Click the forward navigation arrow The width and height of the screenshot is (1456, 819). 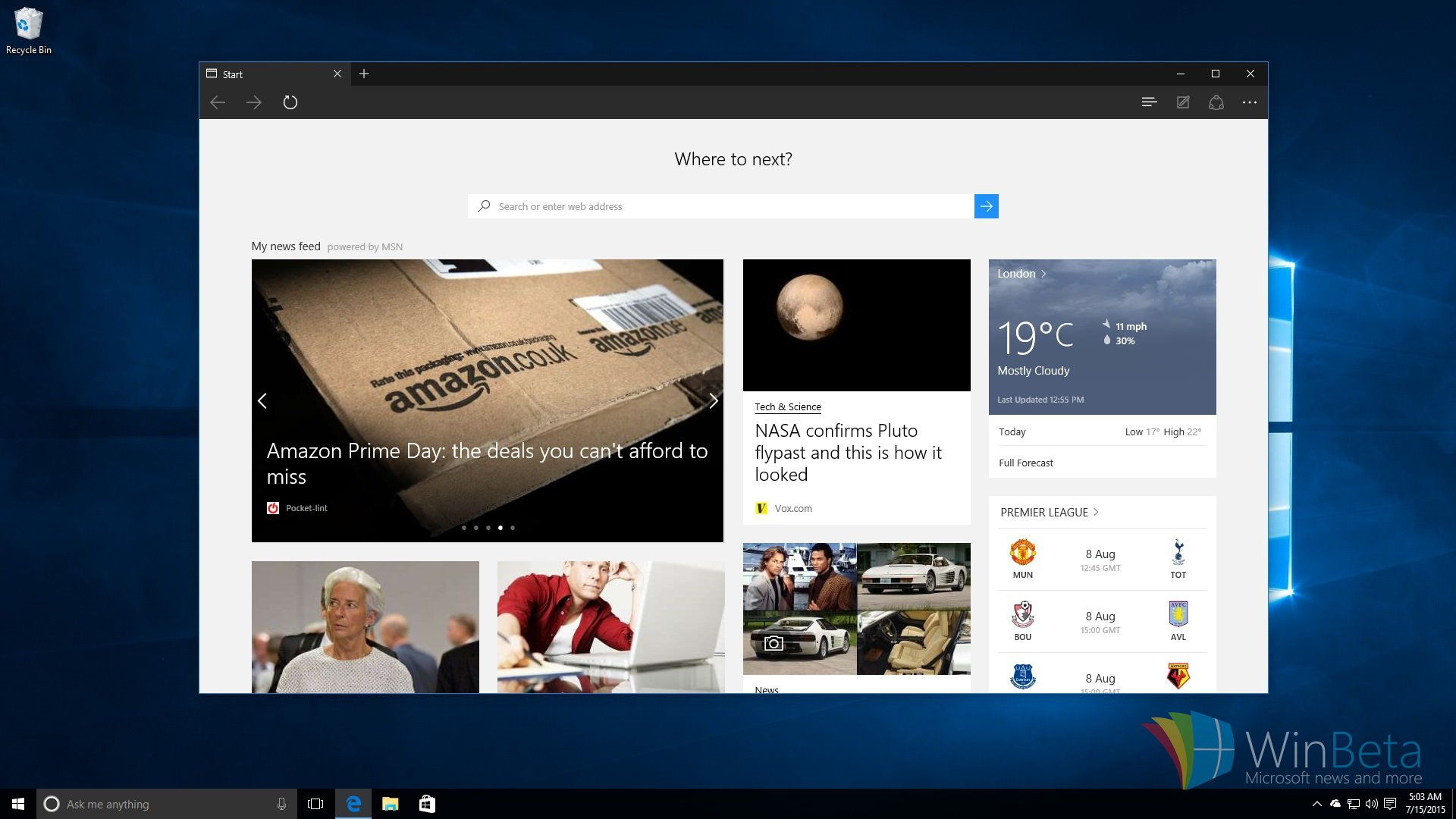click(254, 102)
